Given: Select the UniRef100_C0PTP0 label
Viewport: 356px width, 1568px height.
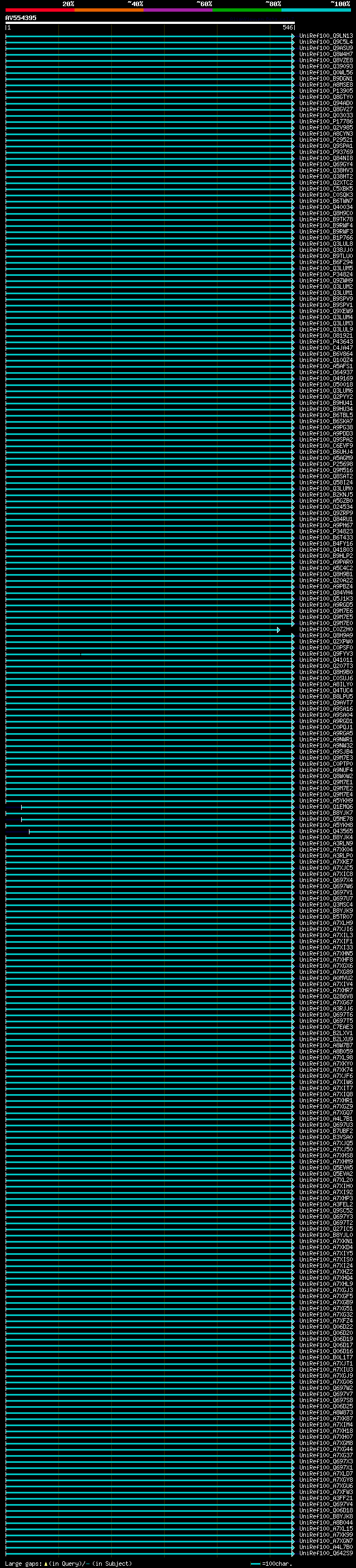Looking at the screenshot, I should click(x=326, y=764).
